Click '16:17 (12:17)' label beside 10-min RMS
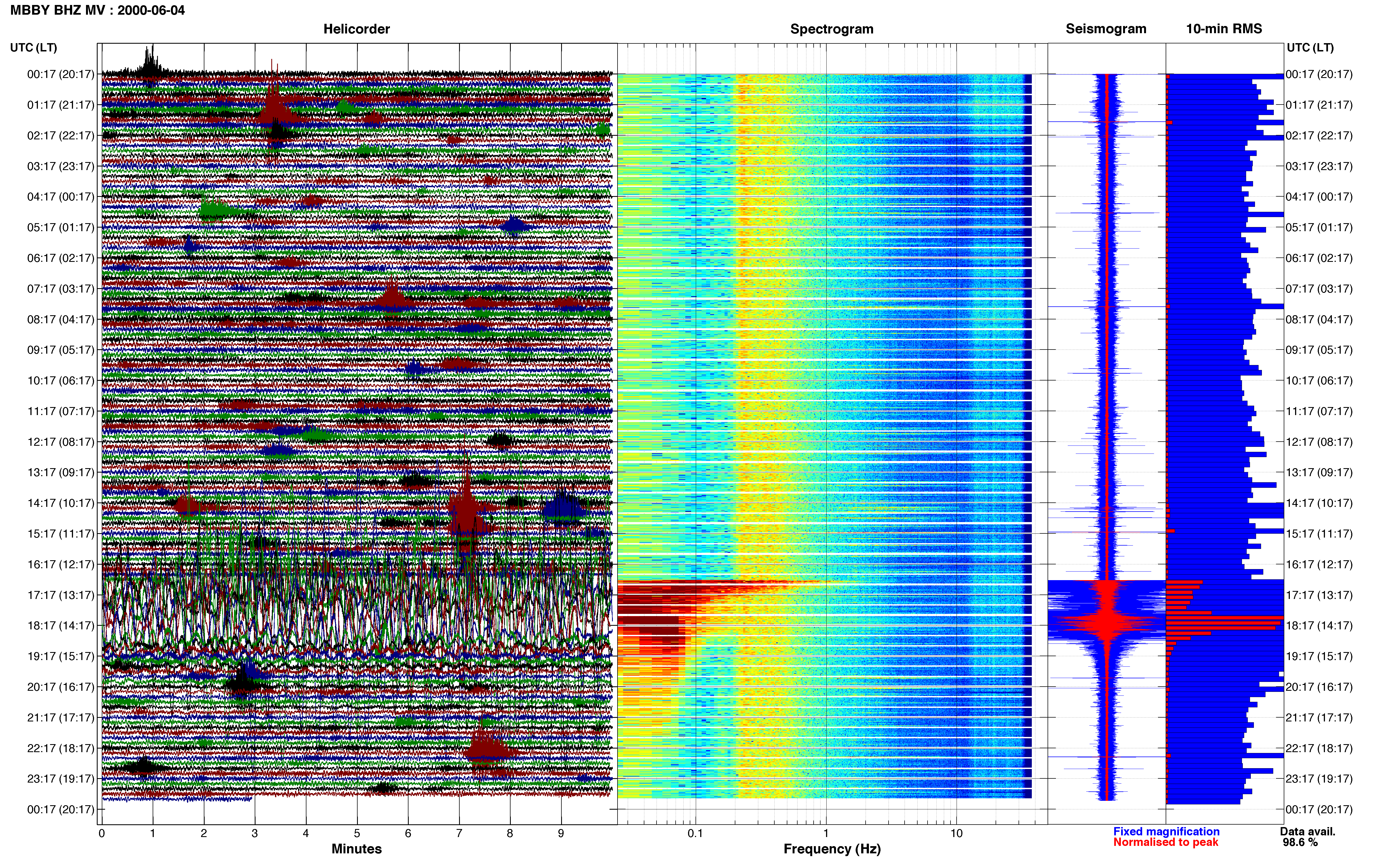 (1319, 564)
